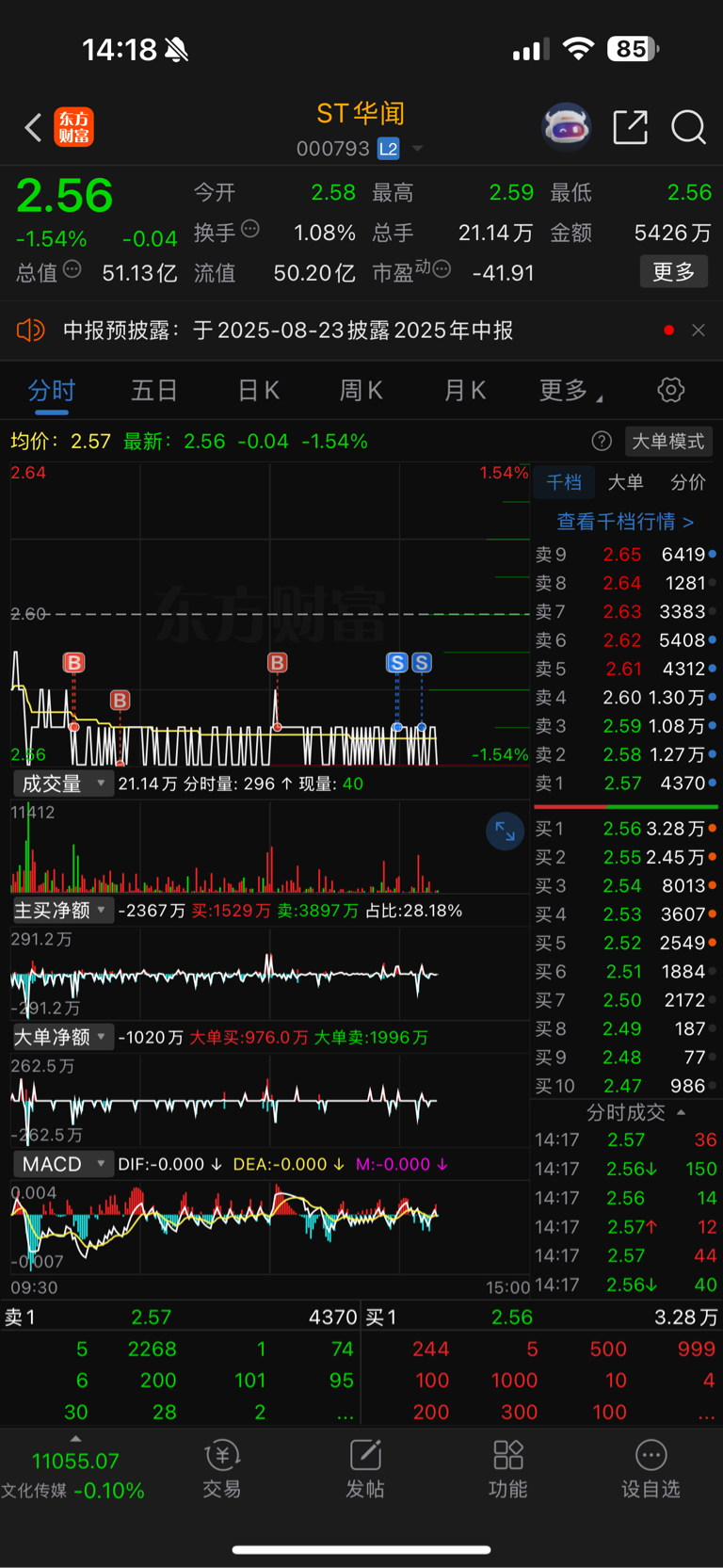The image size is (723, 1568).
Task: Open the 发帖 post button
Action: coord(365,1469)
